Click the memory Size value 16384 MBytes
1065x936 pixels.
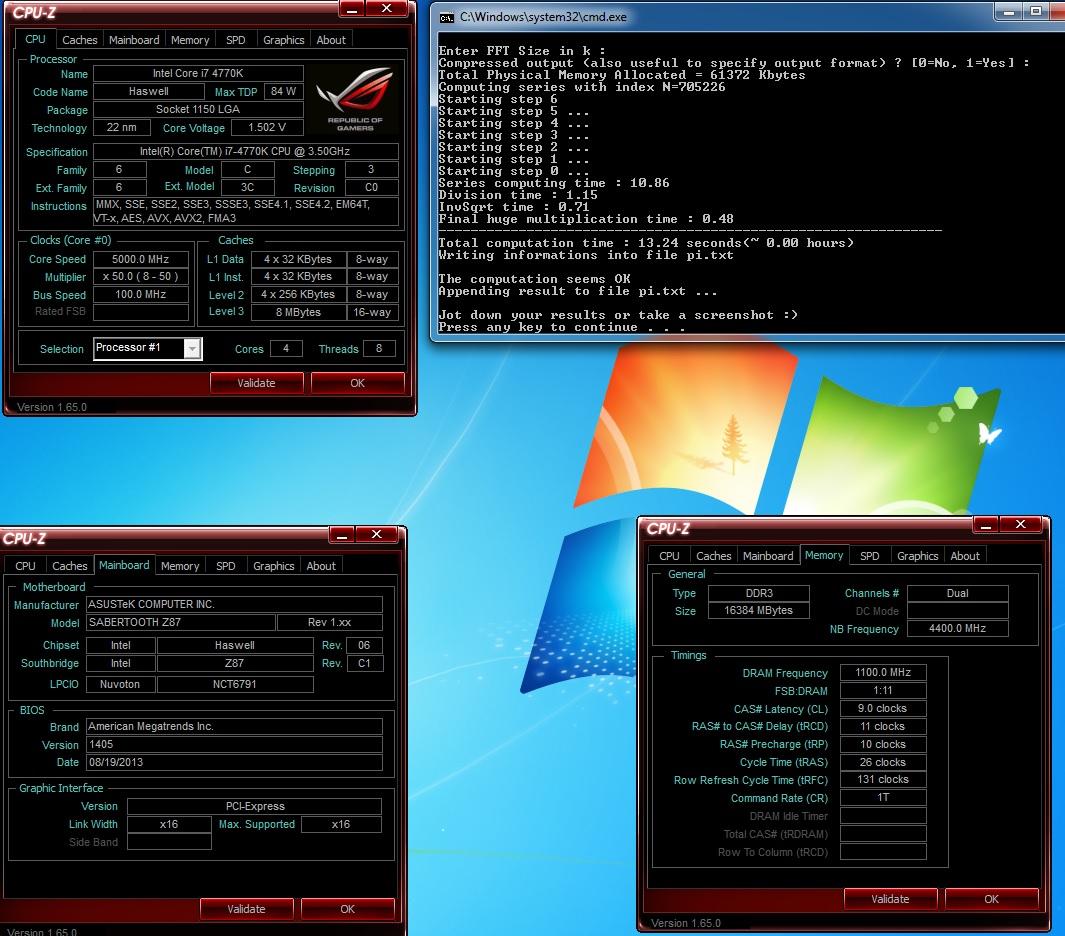point(759,611)
